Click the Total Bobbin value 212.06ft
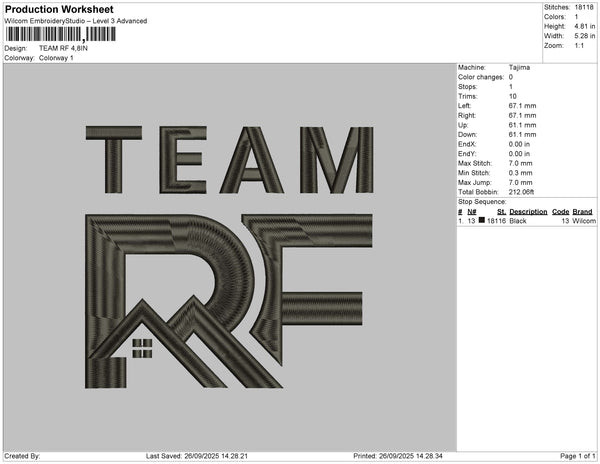Viewport: 600px width, 464px height. click(522, 192)
